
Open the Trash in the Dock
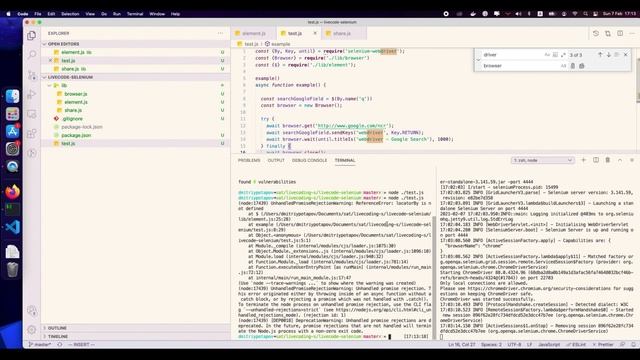point(12,270)
